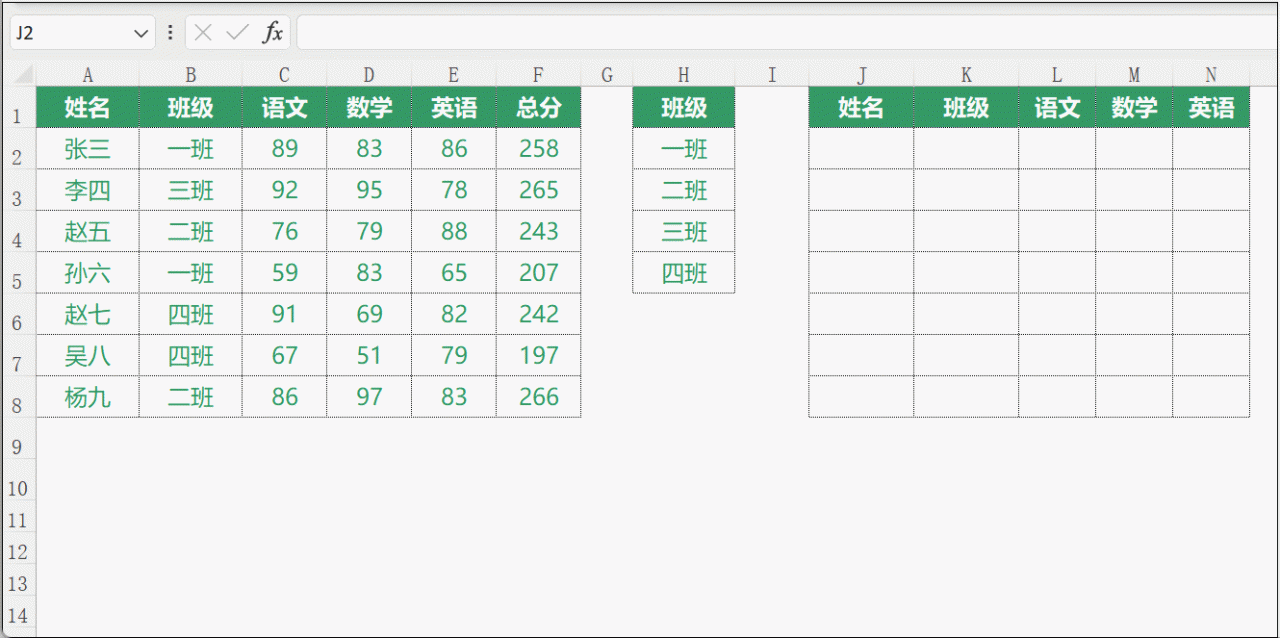Select total score cell 266

point(538,397)
